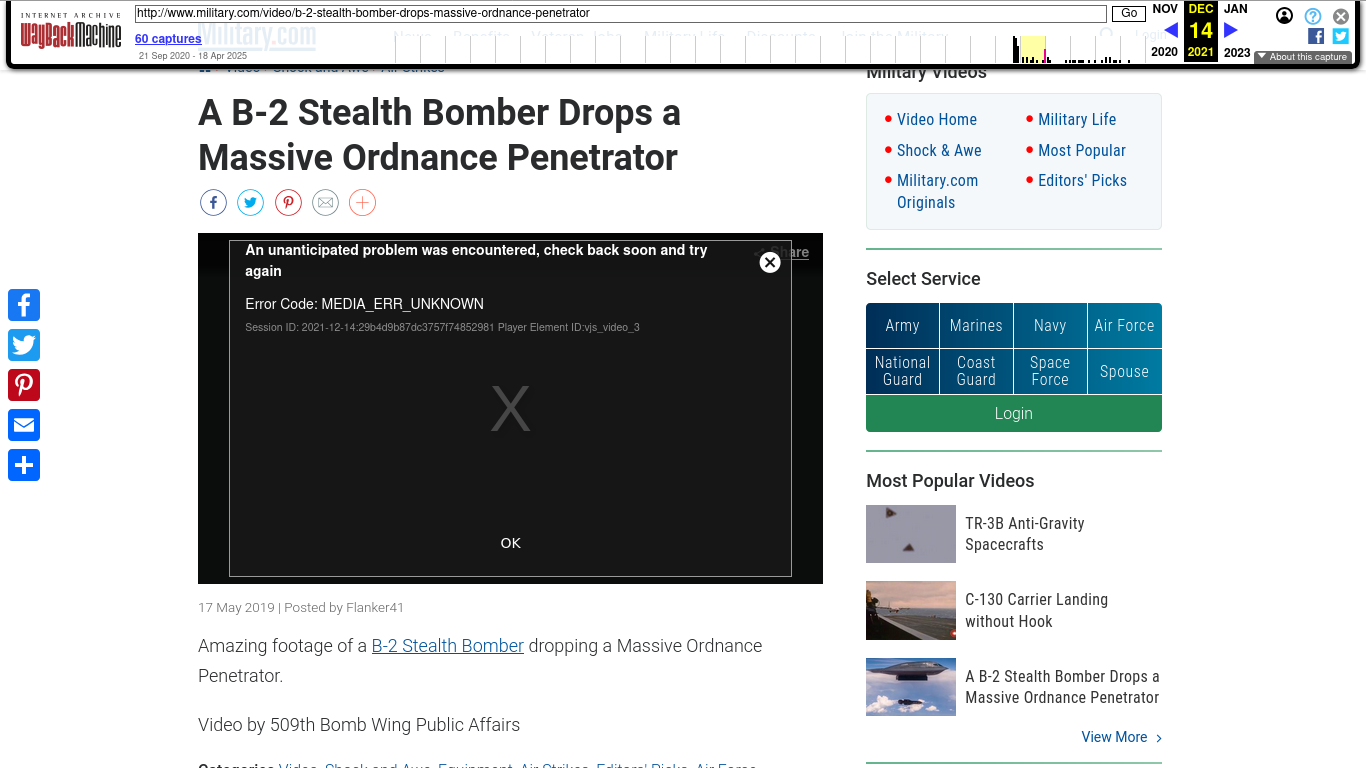Close the video error dialog

pyautogui.click(x=770, y=262)
